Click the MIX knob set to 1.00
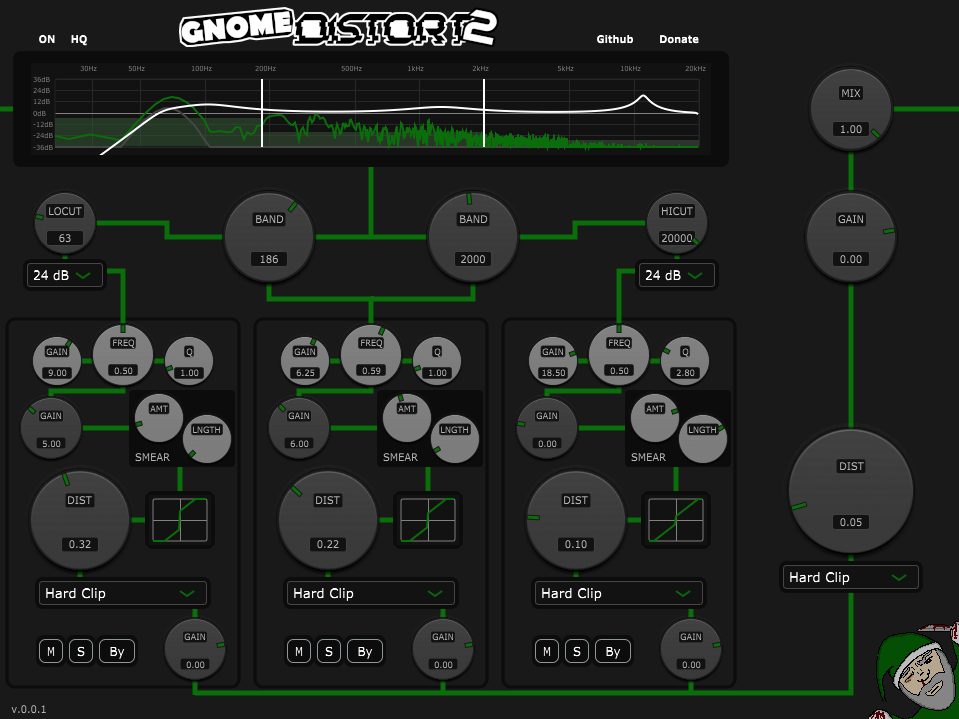This screenshot has width=959, height=719. pos(851,109)
